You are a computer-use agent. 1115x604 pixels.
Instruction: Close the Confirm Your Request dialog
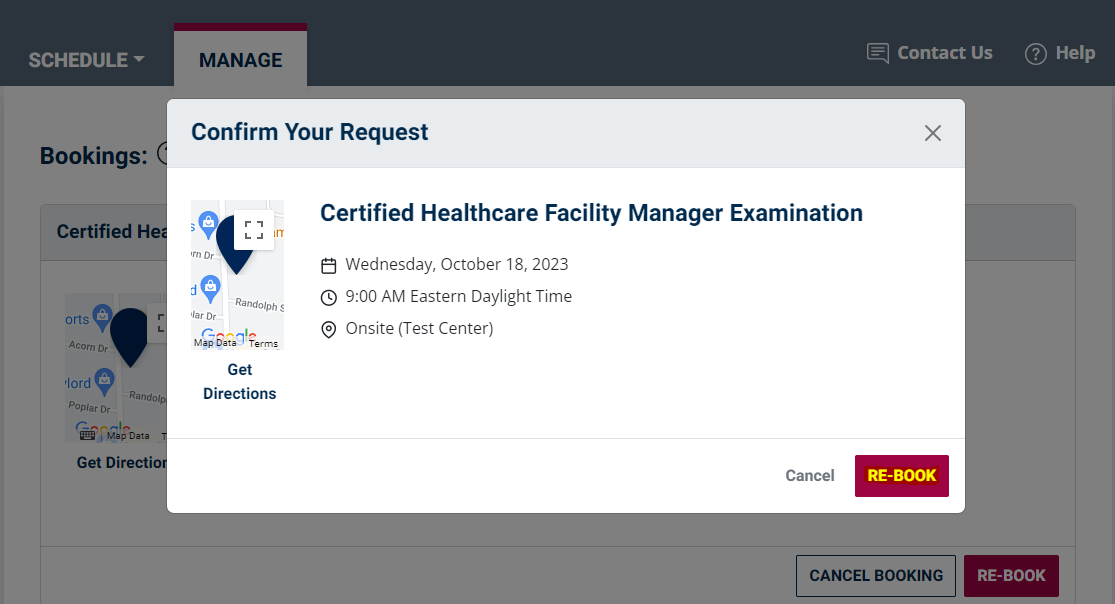932,133
